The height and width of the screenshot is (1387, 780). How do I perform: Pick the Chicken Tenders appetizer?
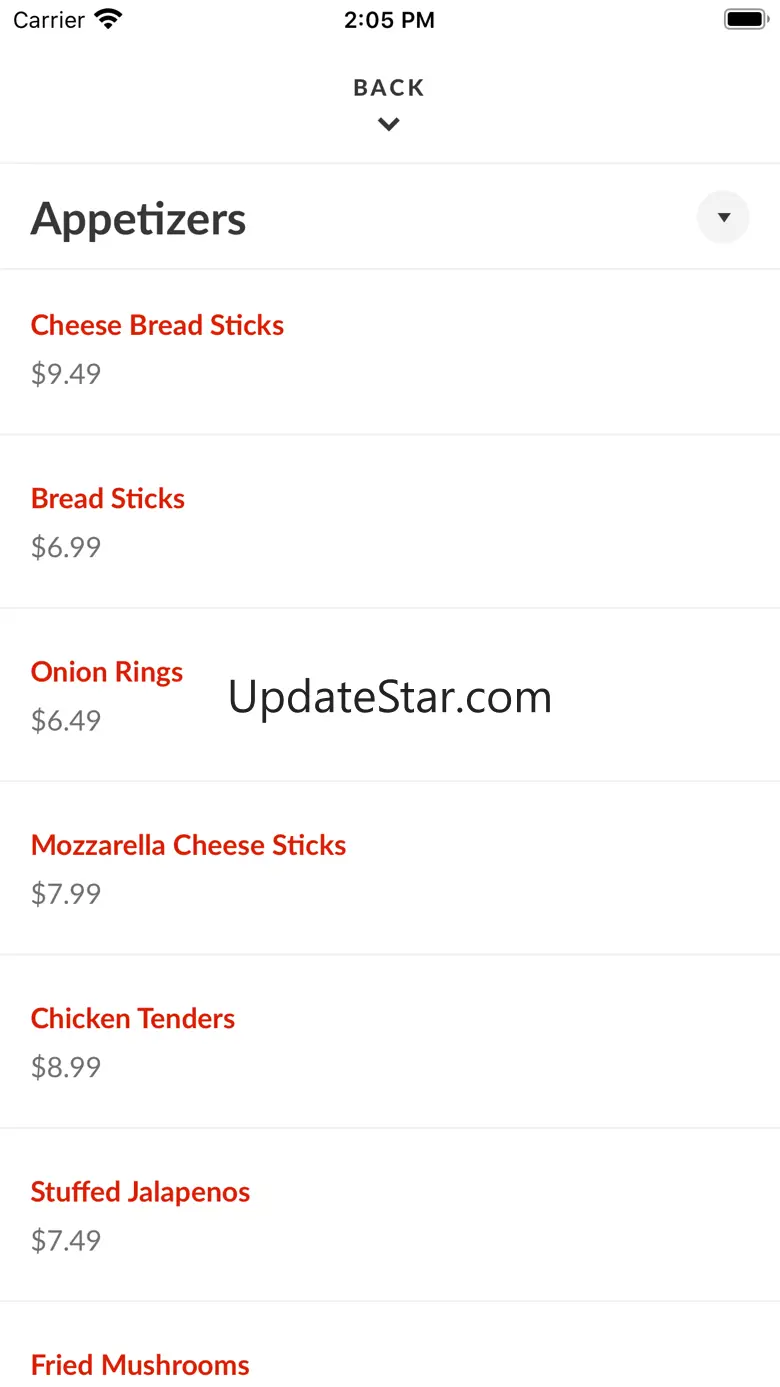pyautogui.click(x=133, y=1018)
